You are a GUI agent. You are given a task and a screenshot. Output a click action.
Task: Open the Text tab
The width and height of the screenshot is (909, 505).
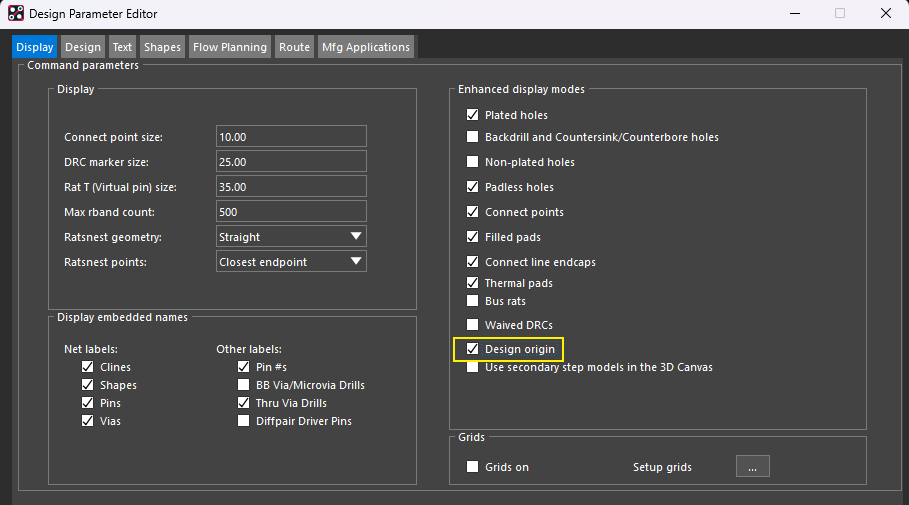(x=122, y=47)
